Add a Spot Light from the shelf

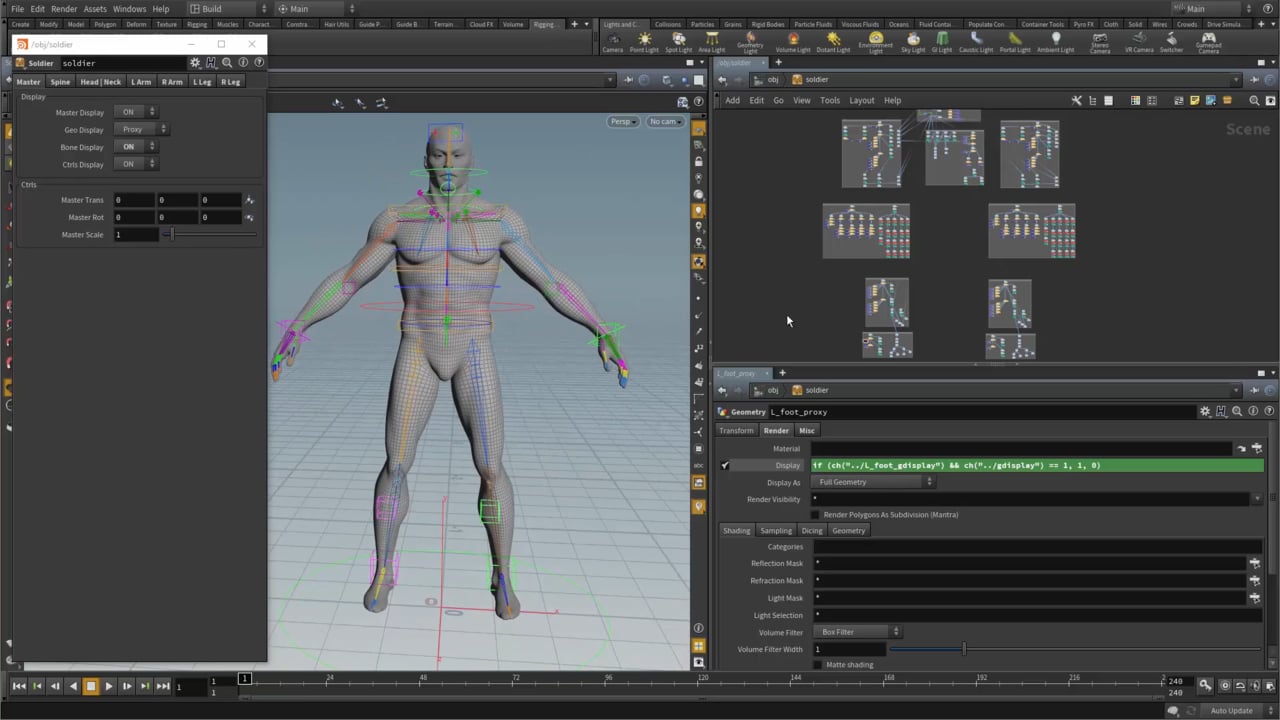coord(678,42)
